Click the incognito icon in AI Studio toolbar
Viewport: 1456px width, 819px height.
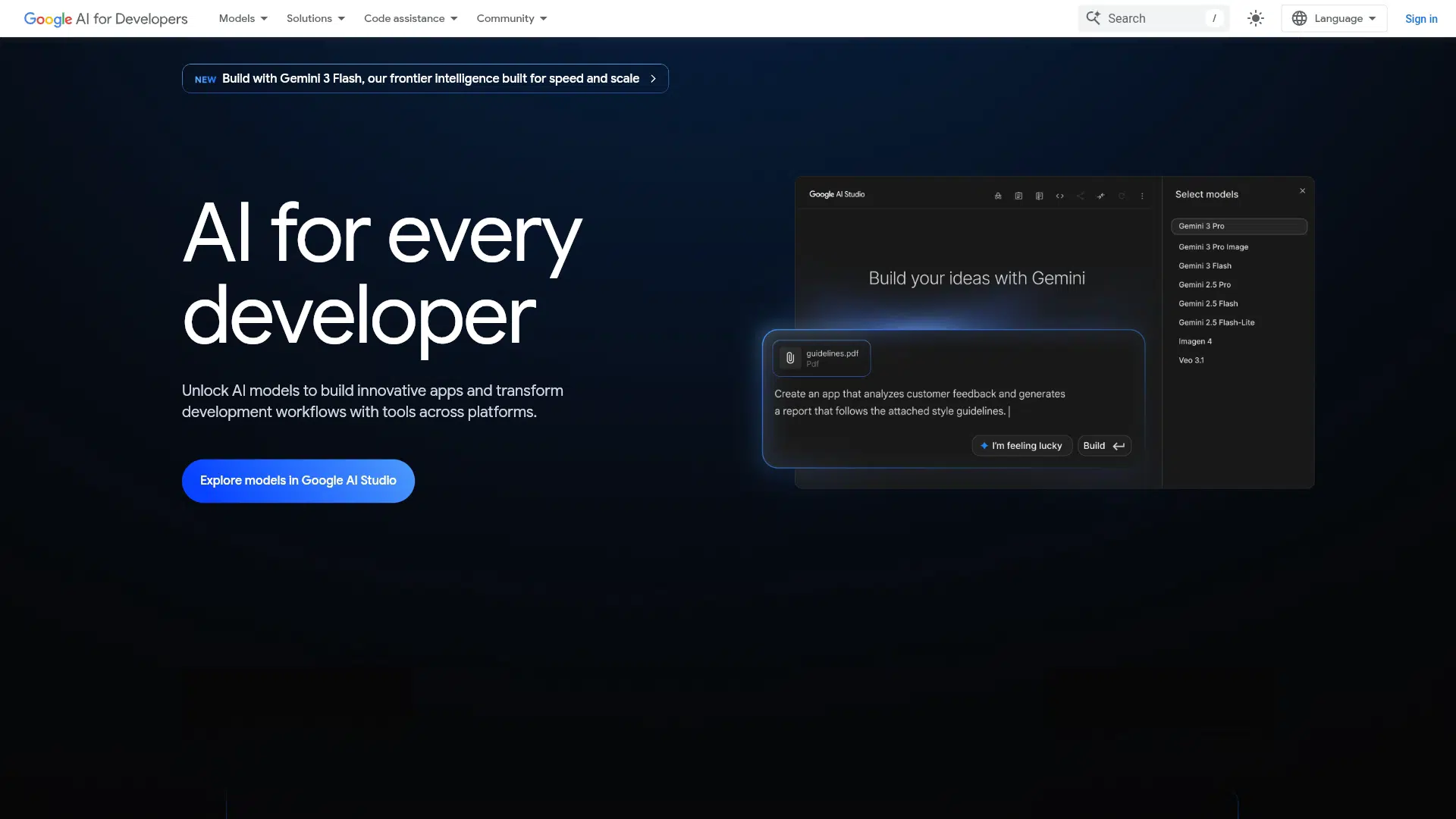point(998,196)
